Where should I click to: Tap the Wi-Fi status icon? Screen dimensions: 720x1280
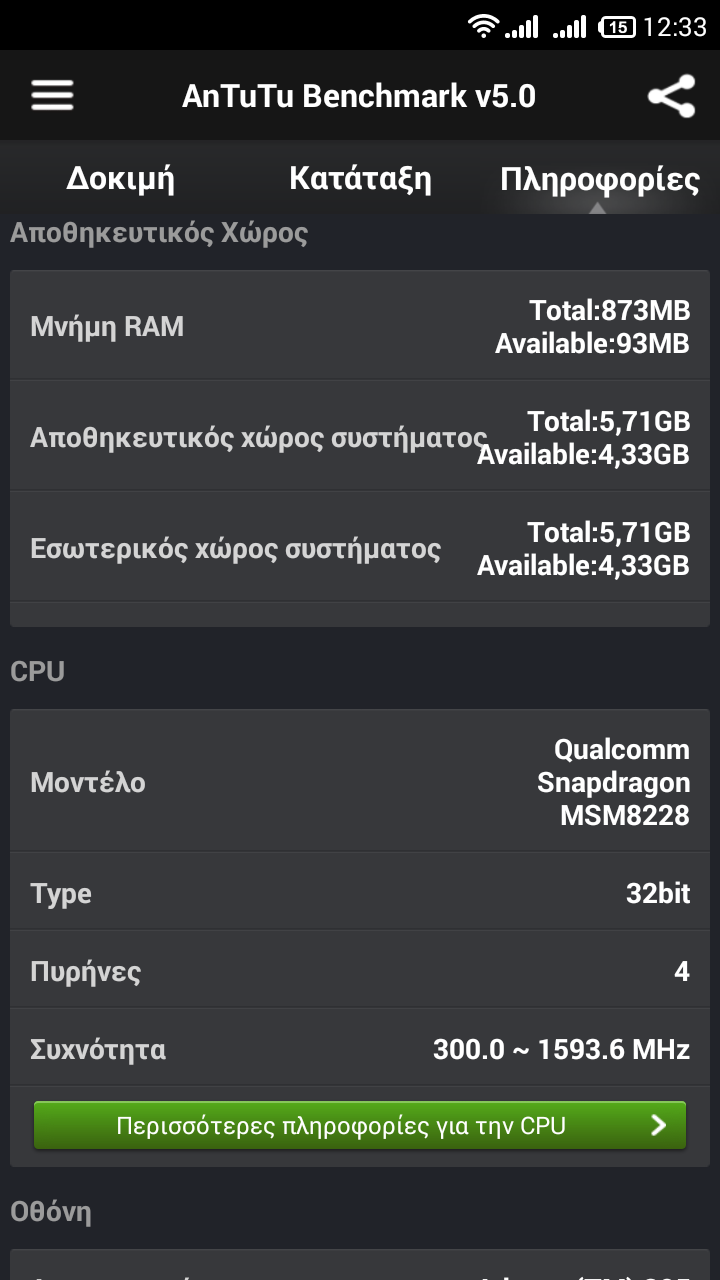point(483,27)
